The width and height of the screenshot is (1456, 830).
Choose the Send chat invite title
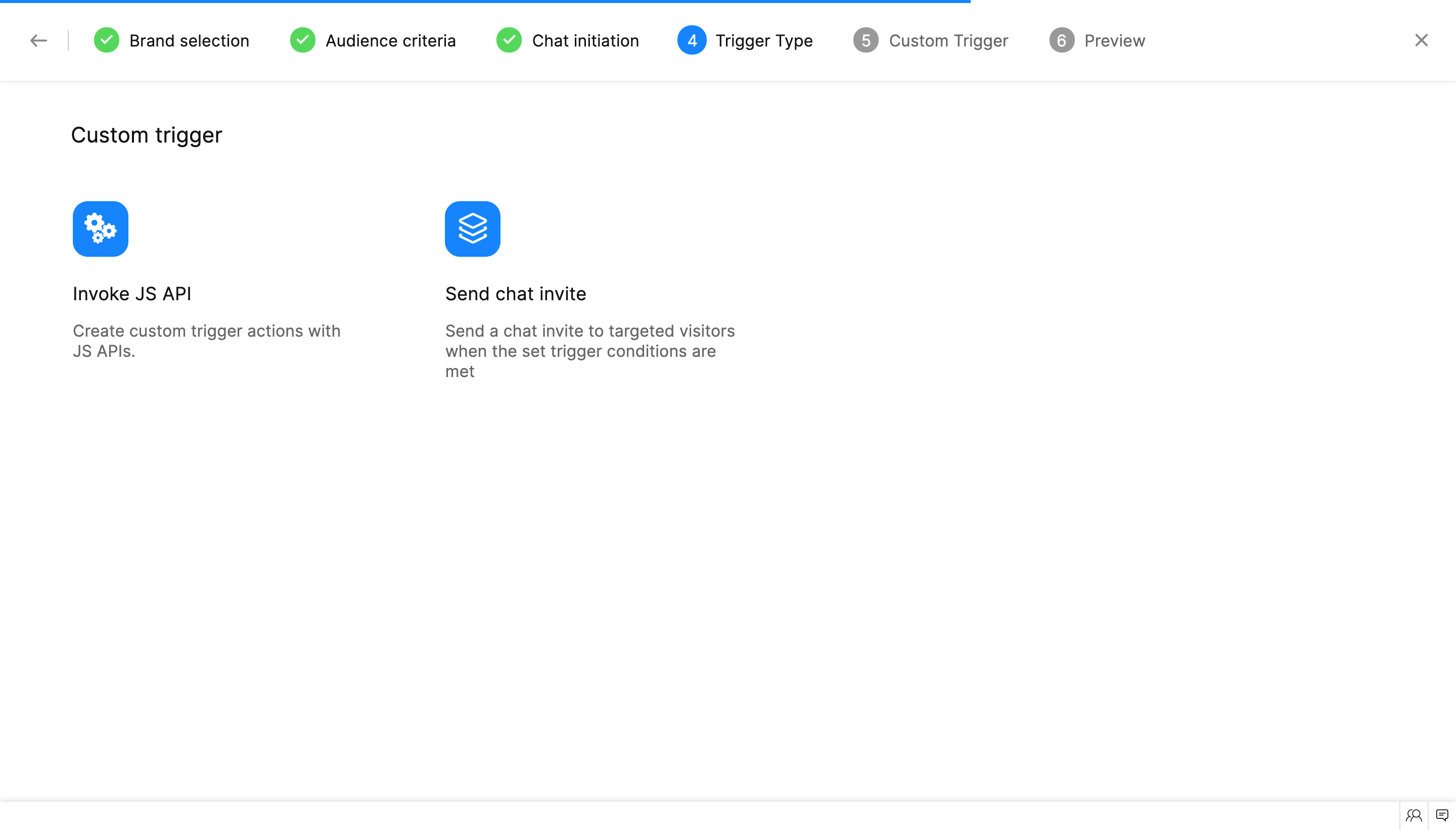pos(515,294)
